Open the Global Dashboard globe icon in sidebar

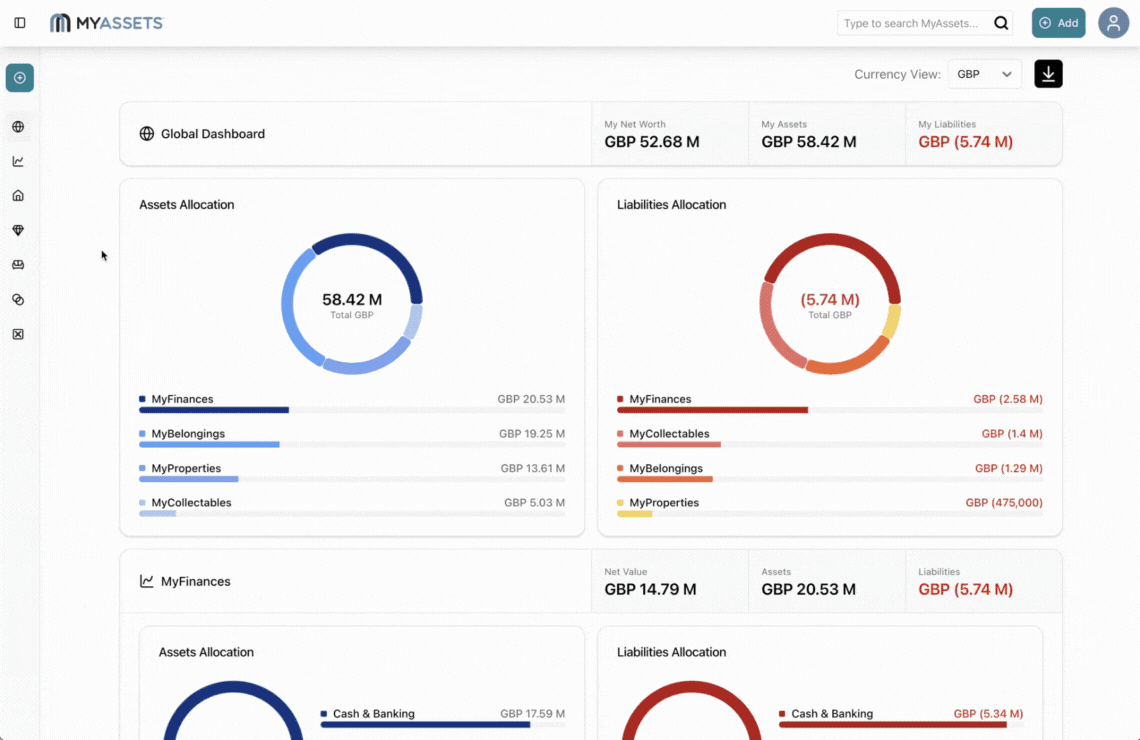point(18,126)
